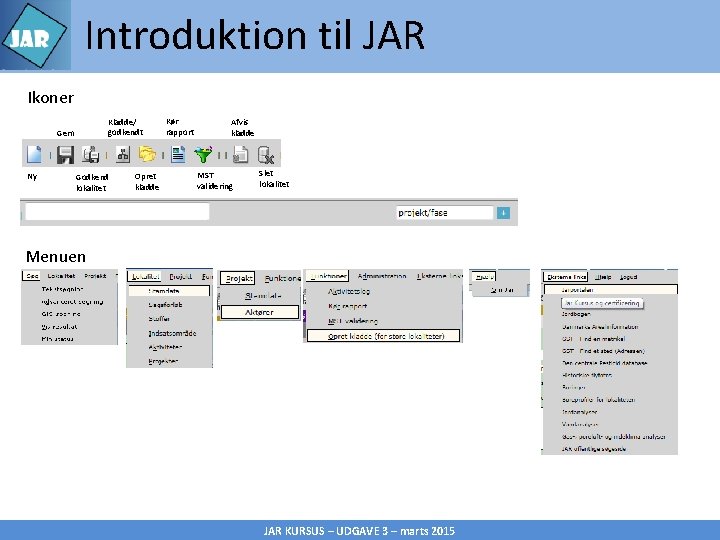This screenshot has height=540, width=720.
Task: Open Hjælp next to Eksterne links
Action: [603, 277]
